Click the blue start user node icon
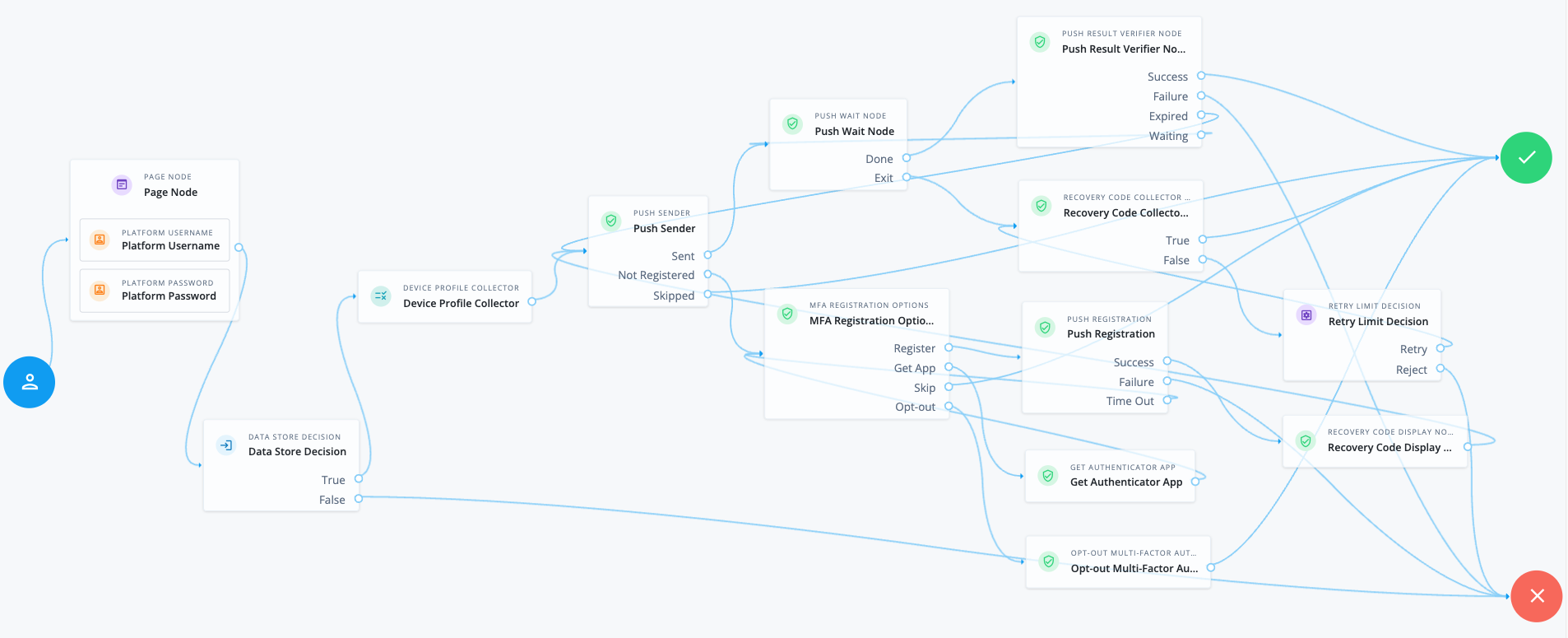The height and width of the screenshot is (638, 1568). (30, 382)
